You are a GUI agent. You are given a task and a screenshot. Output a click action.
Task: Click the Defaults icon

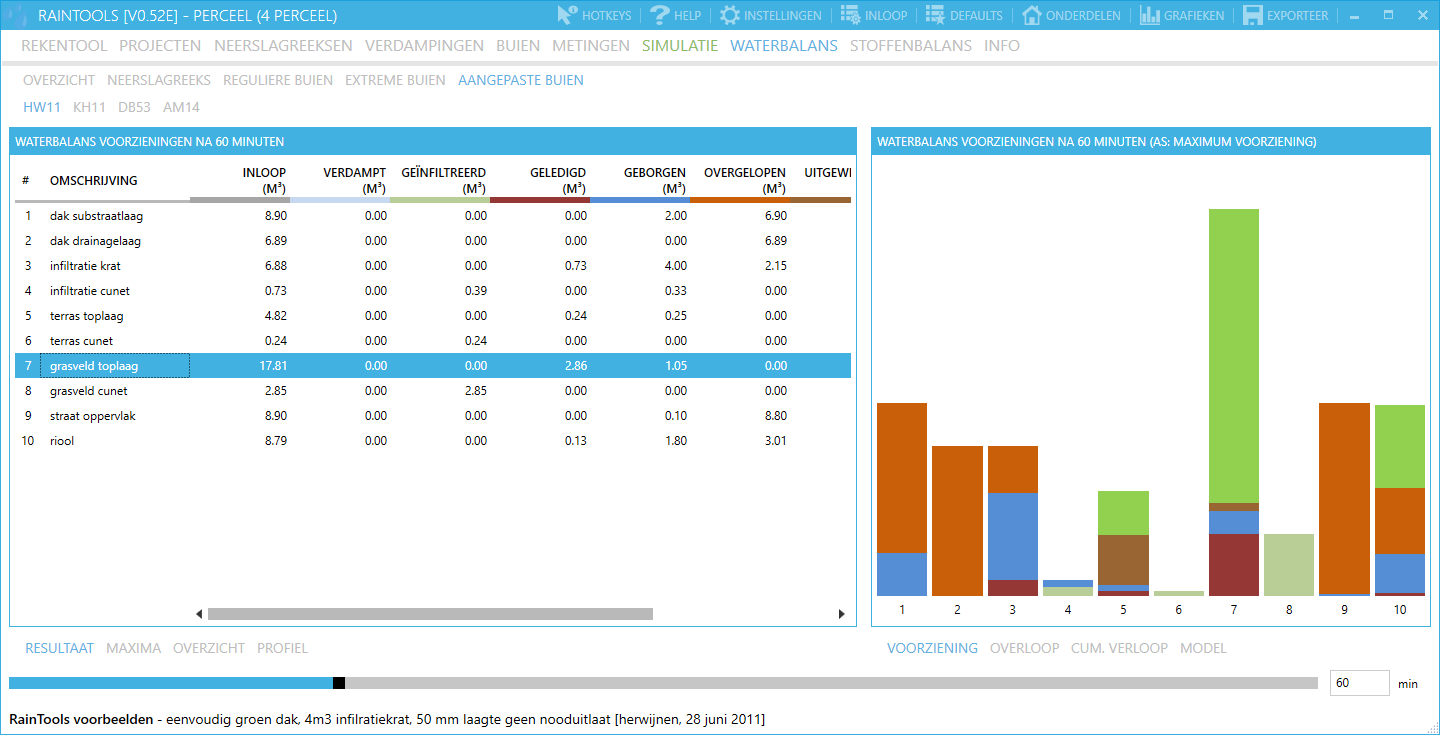point(935,15)
